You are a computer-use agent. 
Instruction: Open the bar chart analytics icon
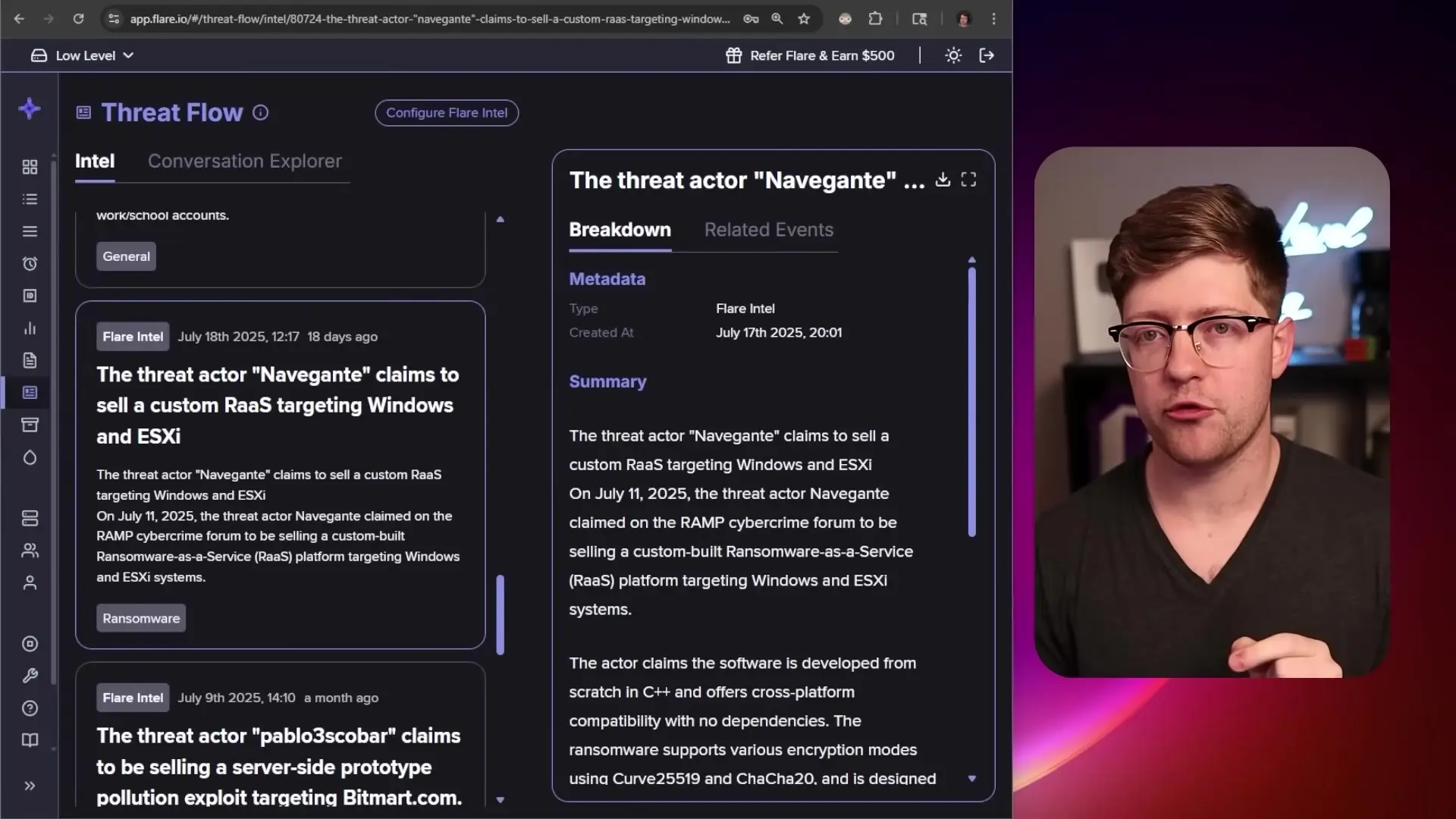(x=30, y=328)
